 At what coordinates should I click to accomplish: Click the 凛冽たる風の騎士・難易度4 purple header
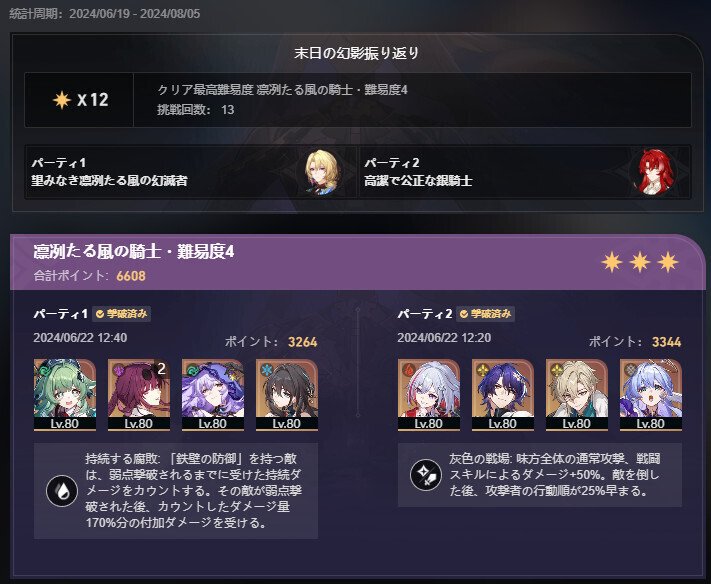pyautogui.click(x=358, y=263)
